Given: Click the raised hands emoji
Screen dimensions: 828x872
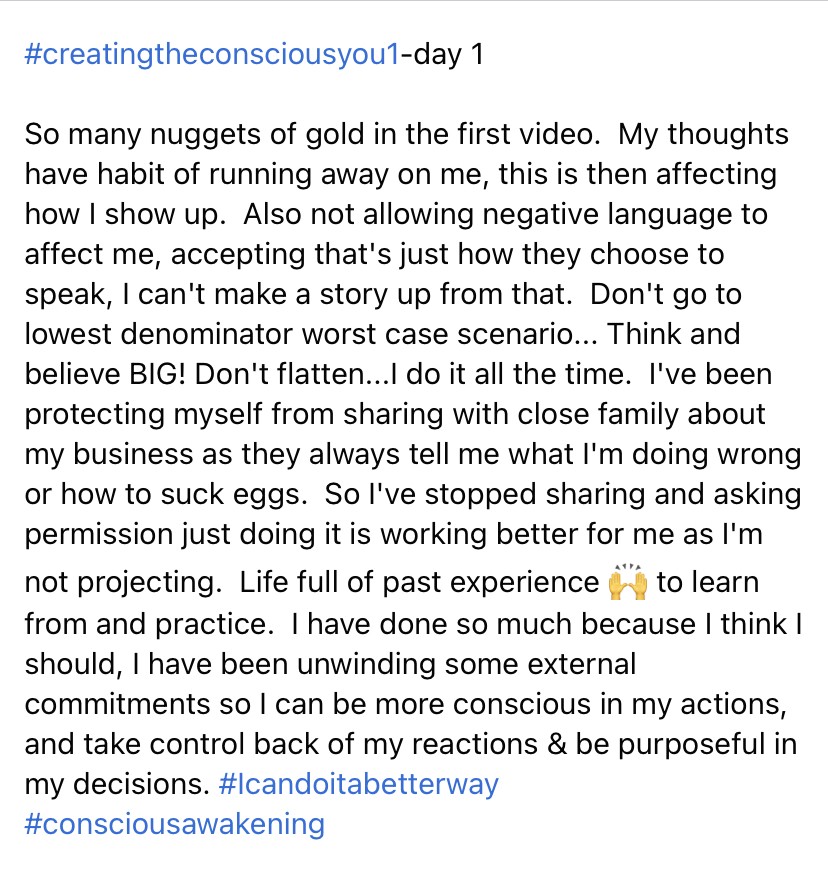Looking at the screenshot, I should 628,582.
